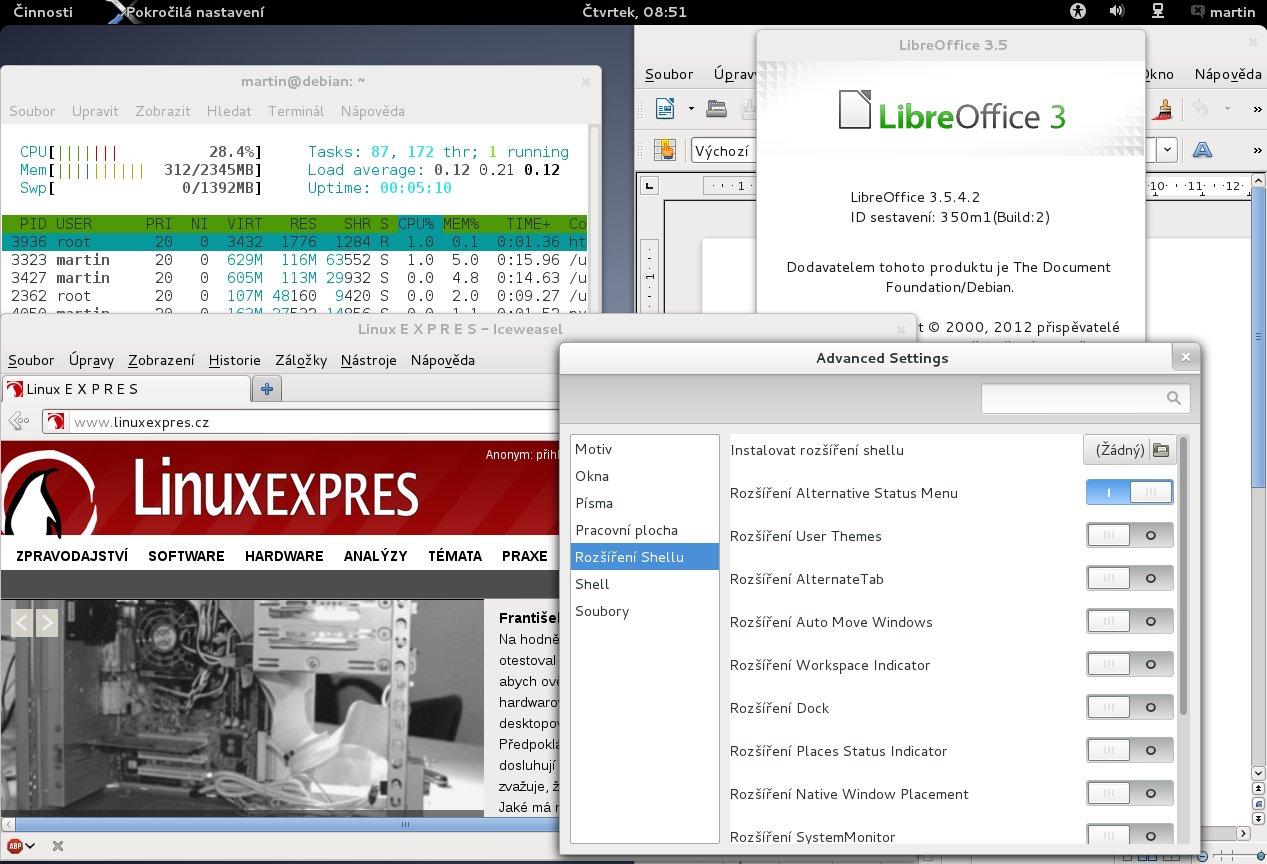Viewport: 1267px width, 864px height.
Task: Click the search field in Advanced Settings
Action: [x=1085, y=398]
